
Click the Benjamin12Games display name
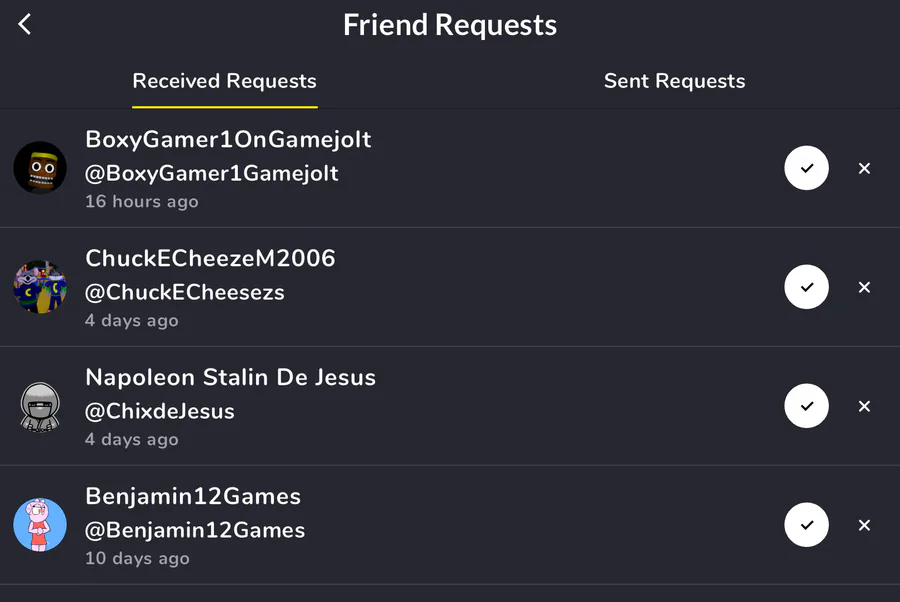pos(193,496)
